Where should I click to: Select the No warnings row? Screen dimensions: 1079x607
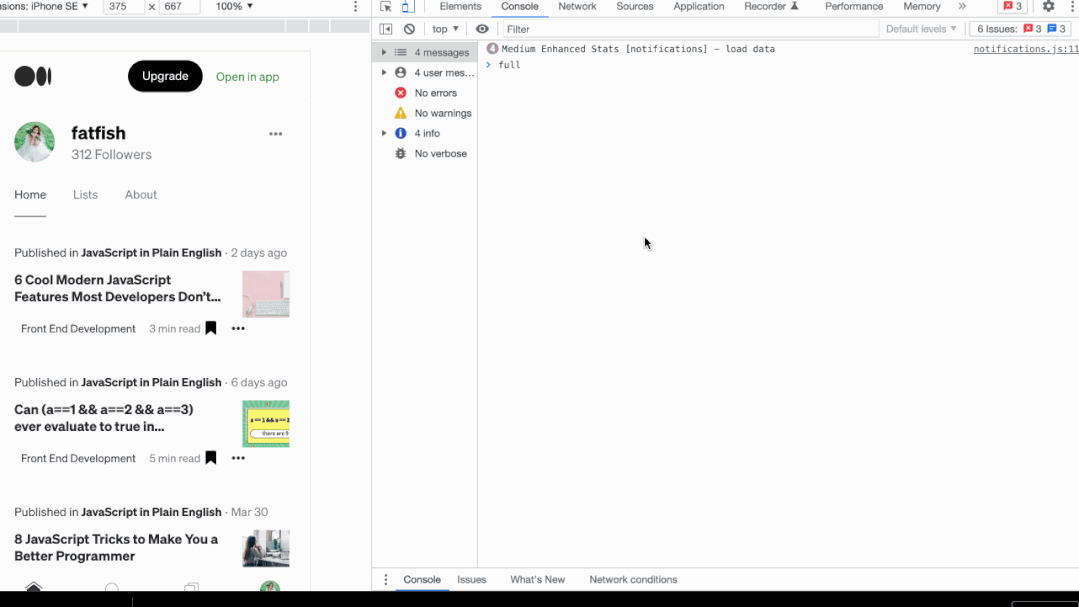[x=425, y=113]
